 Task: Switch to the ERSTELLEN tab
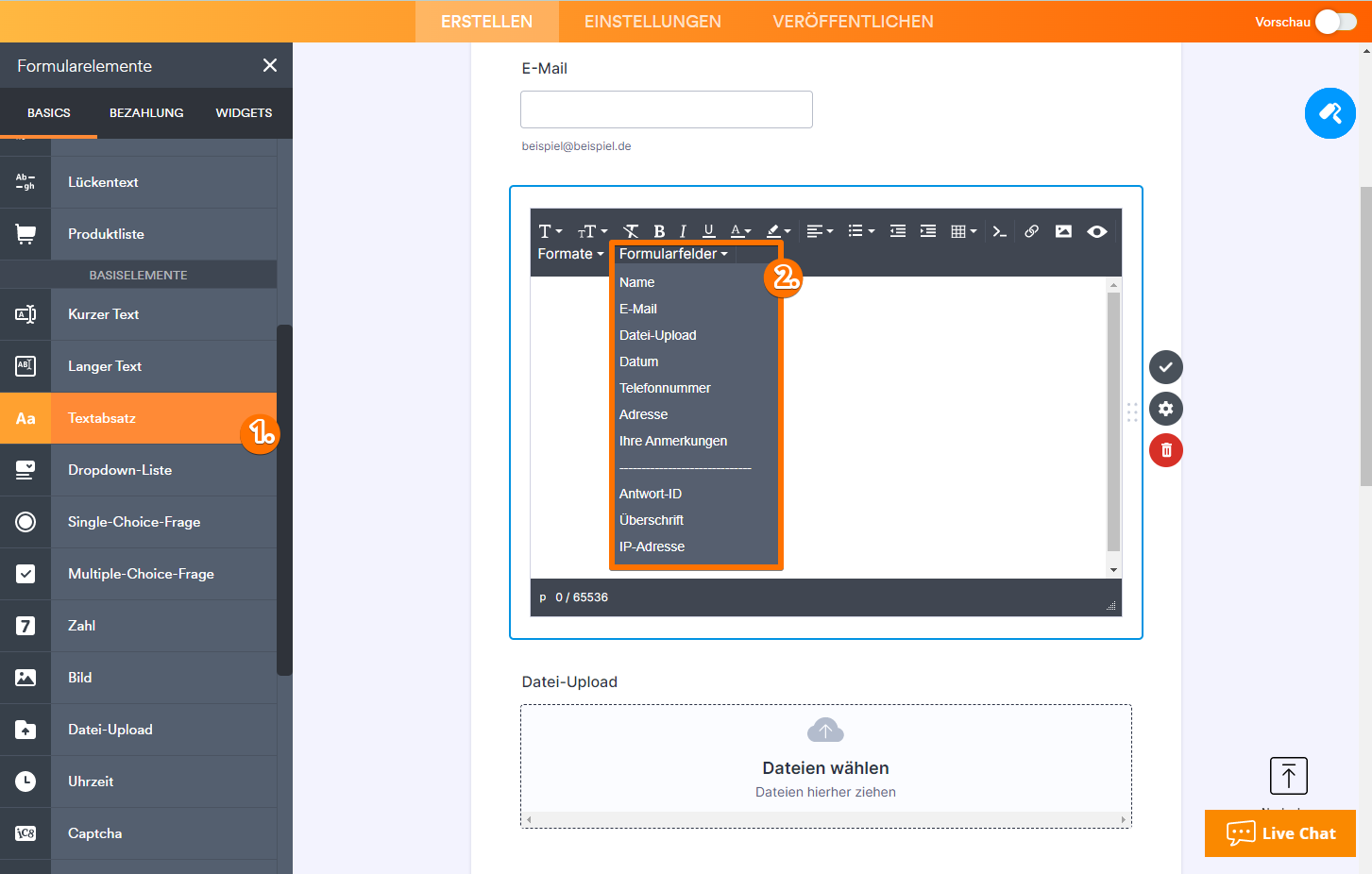click(486, 22)
